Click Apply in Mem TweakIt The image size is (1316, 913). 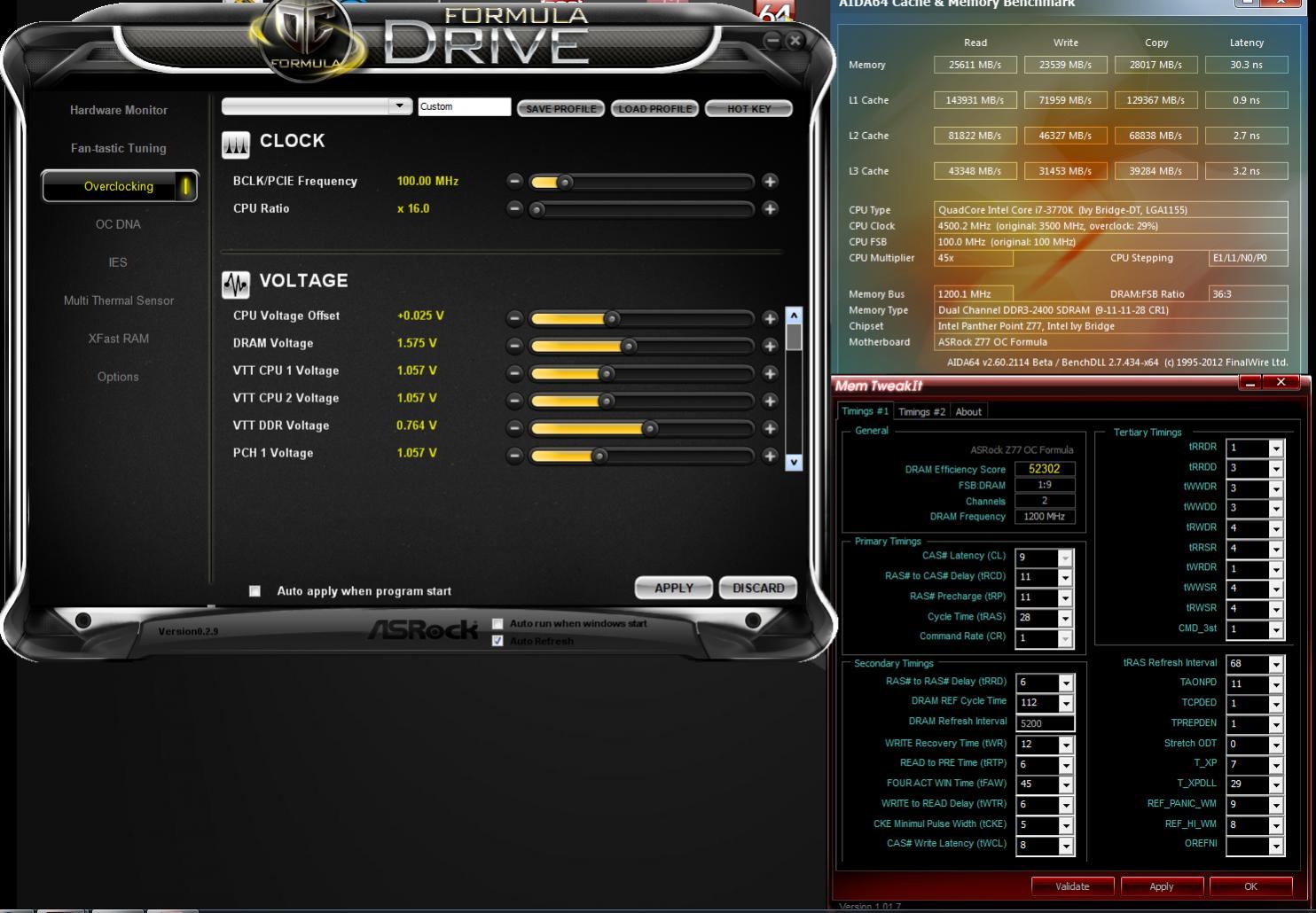1162,886
